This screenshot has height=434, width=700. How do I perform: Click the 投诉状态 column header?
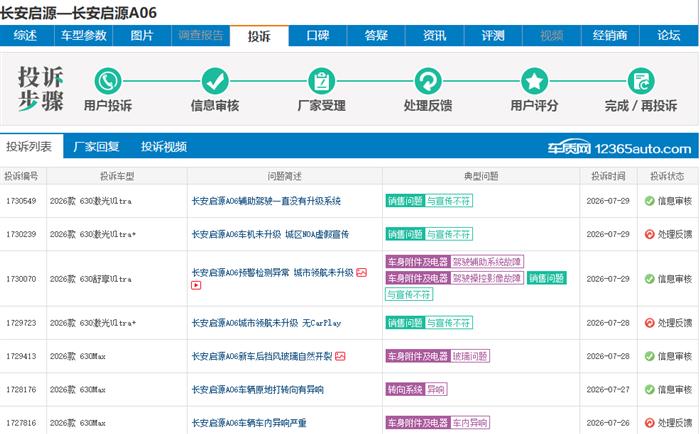pyautogui.click(x=667, y=176)
